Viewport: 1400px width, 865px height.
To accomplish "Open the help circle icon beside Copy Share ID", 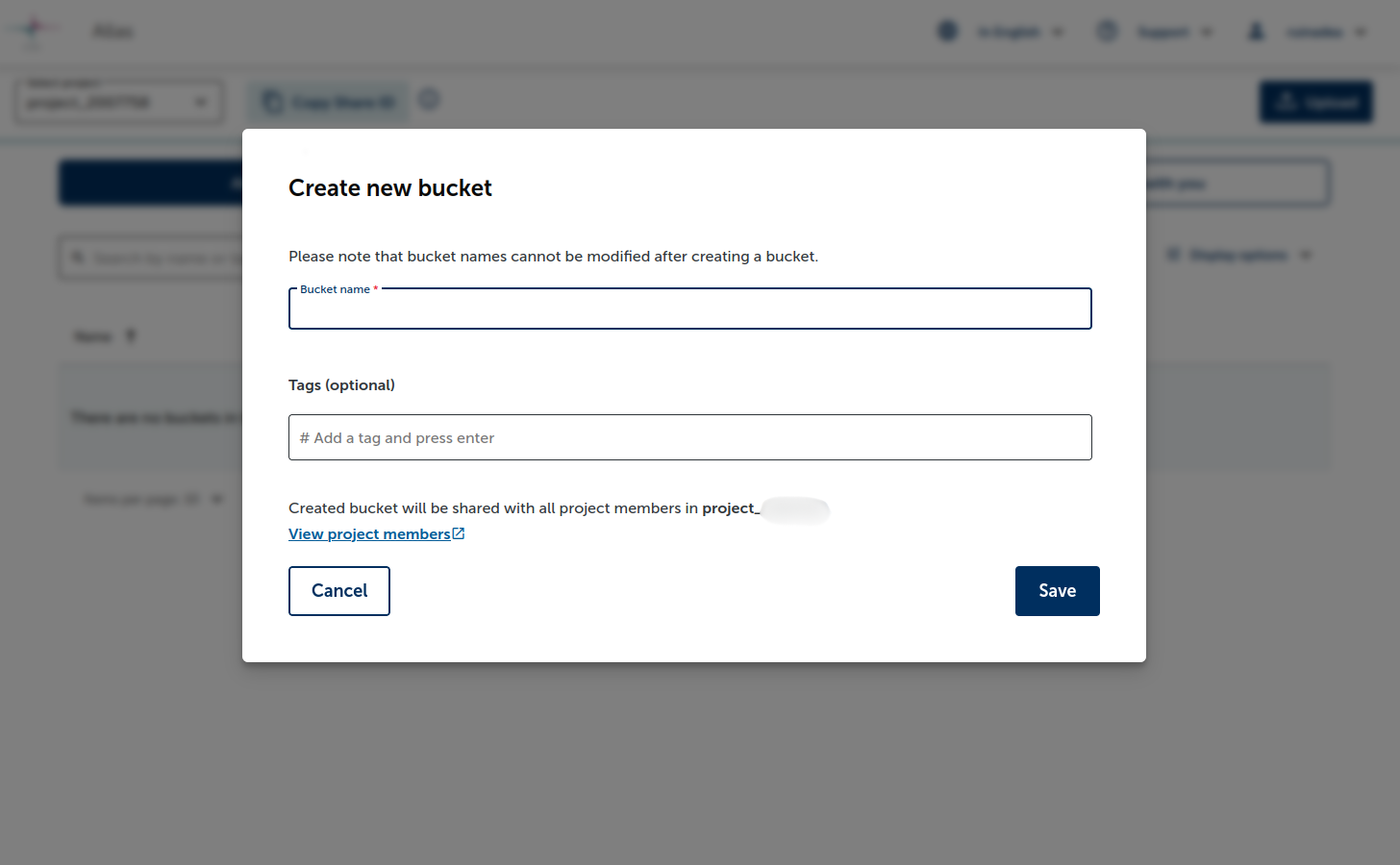I will [429, 99].
